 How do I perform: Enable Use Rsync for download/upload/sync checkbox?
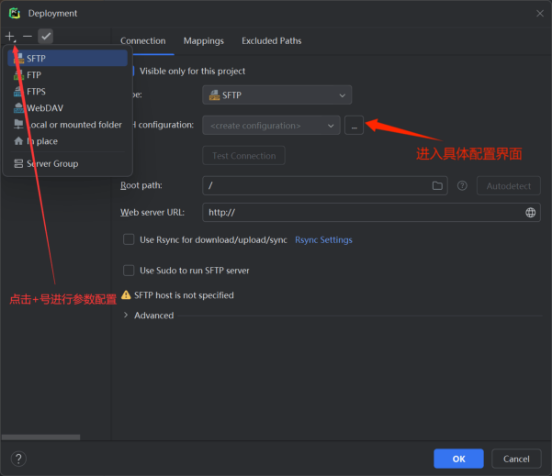(x=128, y=239)
